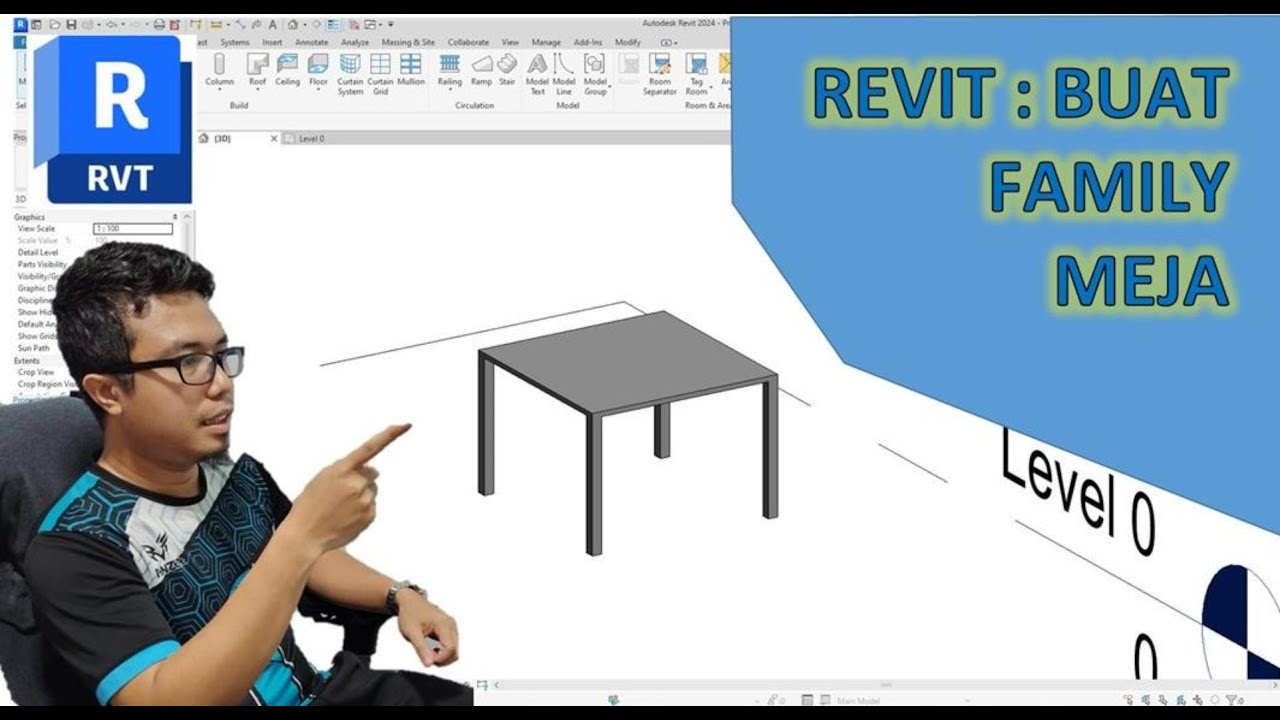Image resolution: width=1280 pixels, height=720 pixels.
Task: Expand the Railing tool dropdown arrow
Action: (450, 90)
